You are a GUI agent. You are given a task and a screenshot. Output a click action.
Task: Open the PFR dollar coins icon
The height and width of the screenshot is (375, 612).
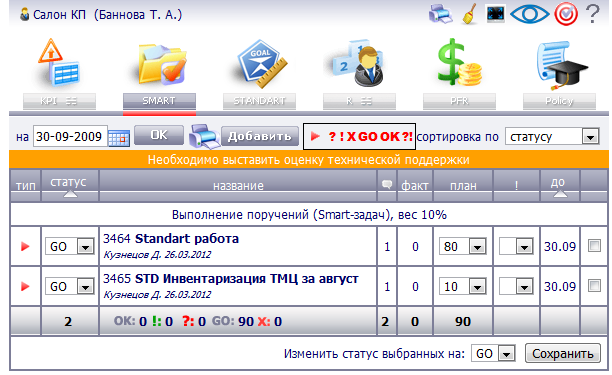pyautogui.click(x=459, y=62)
